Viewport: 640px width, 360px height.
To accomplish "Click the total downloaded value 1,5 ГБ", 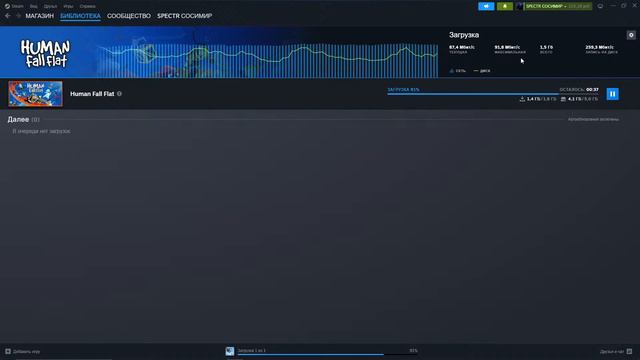I will [546, 47].
